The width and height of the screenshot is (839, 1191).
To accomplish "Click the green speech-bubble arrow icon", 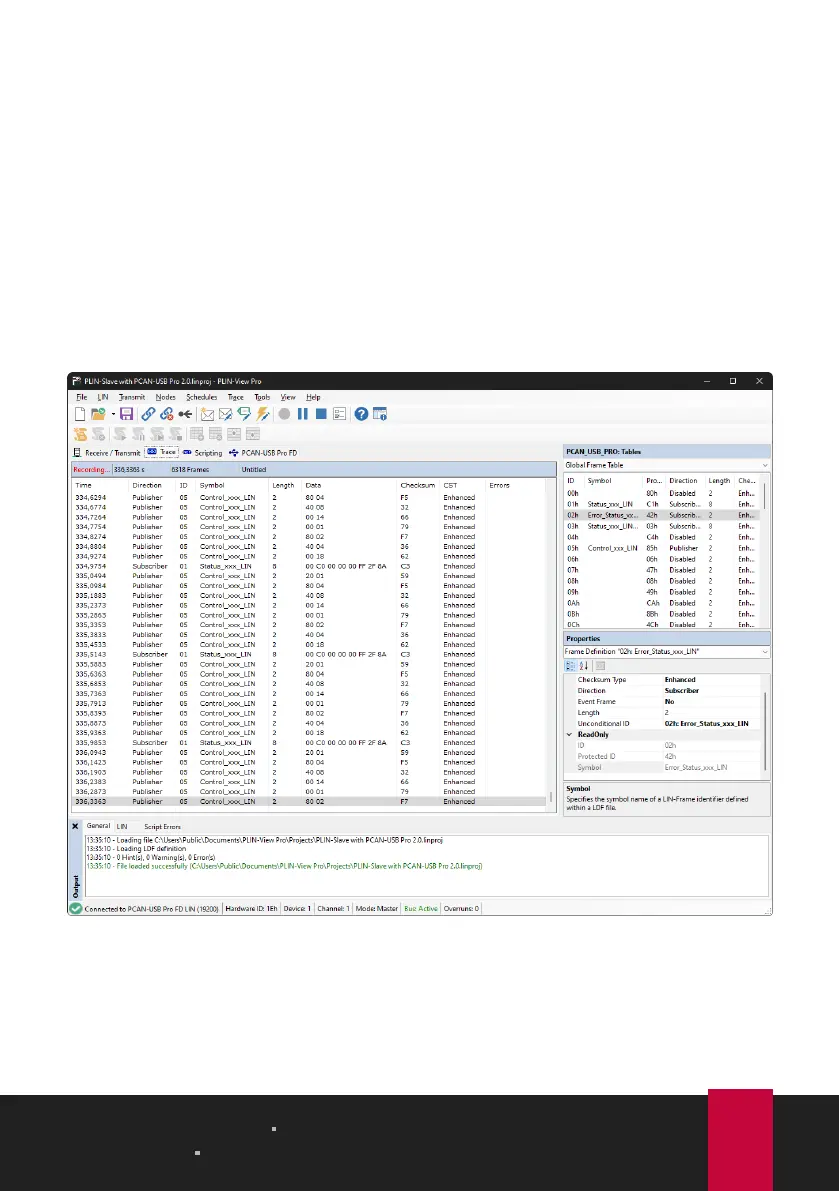I will tap(244, 414).
